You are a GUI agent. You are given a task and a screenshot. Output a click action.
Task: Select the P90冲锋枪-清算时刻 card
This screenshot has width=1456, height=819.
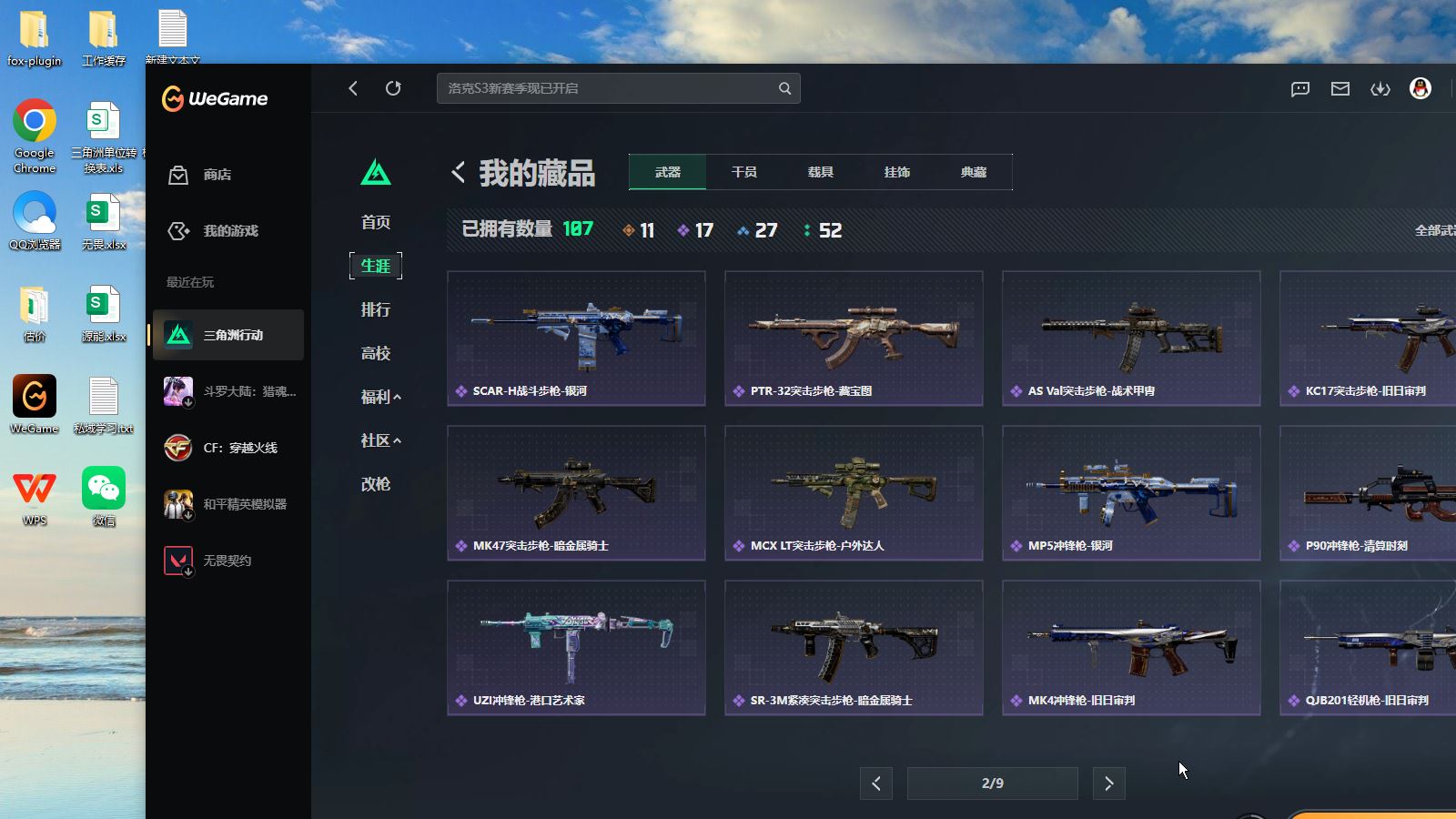(x=1368, y=493)
